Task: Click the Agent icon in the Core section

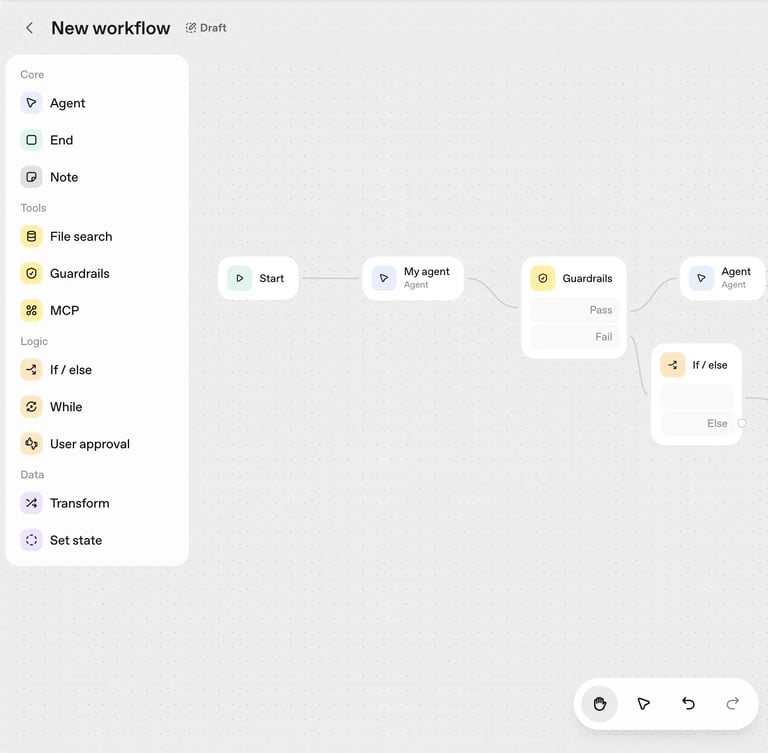Action: tap(31, 103)
